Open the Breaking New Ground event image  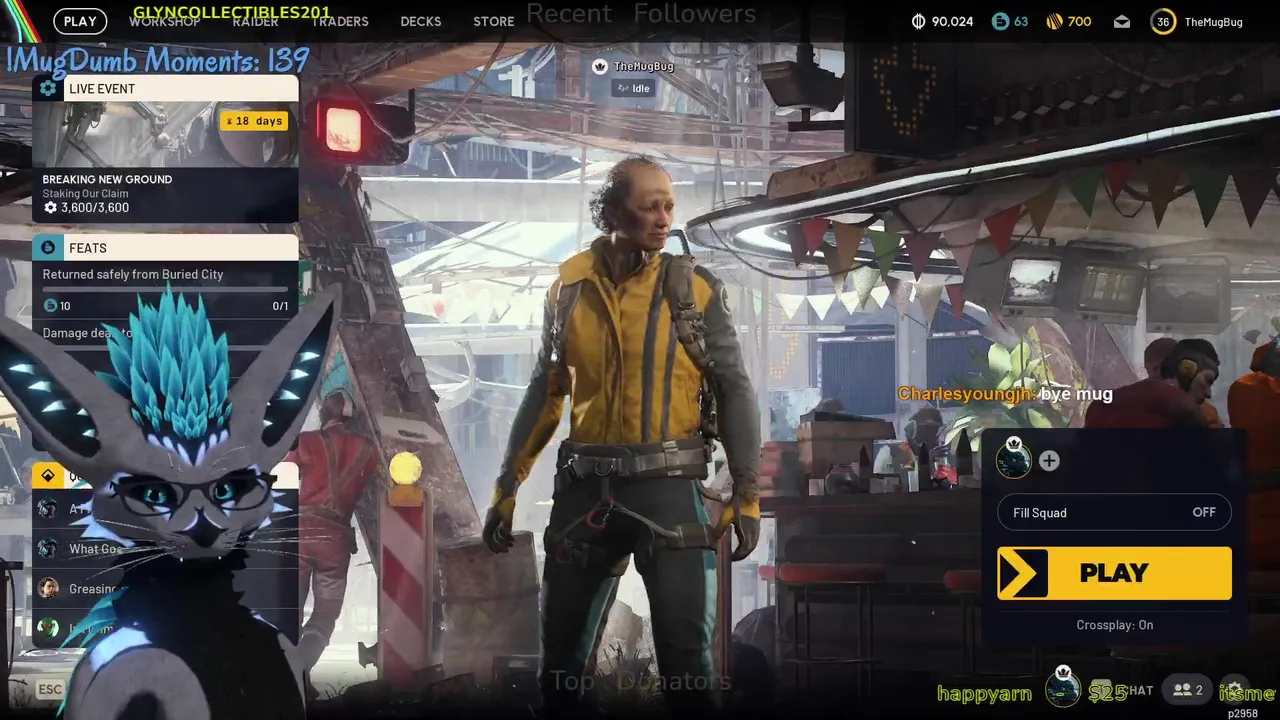point(165,134)
